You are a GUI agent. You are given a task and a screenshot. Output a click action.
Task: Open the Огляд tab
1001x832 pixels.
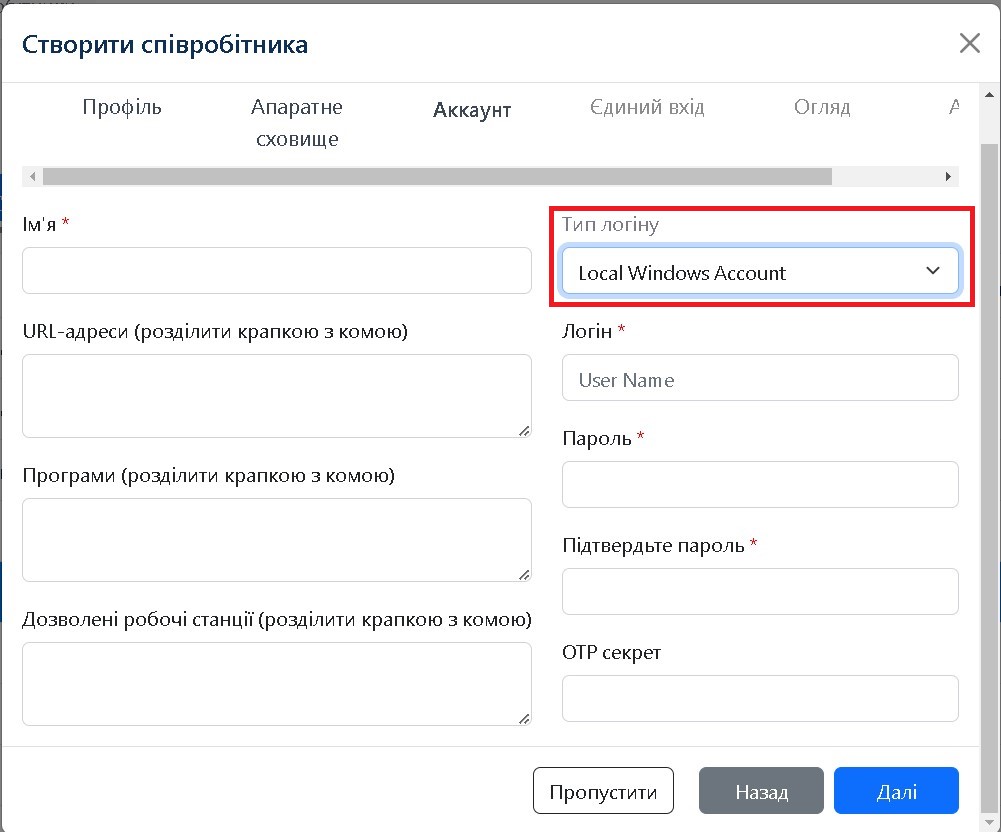pyautogui.click(x=822, y=107)
